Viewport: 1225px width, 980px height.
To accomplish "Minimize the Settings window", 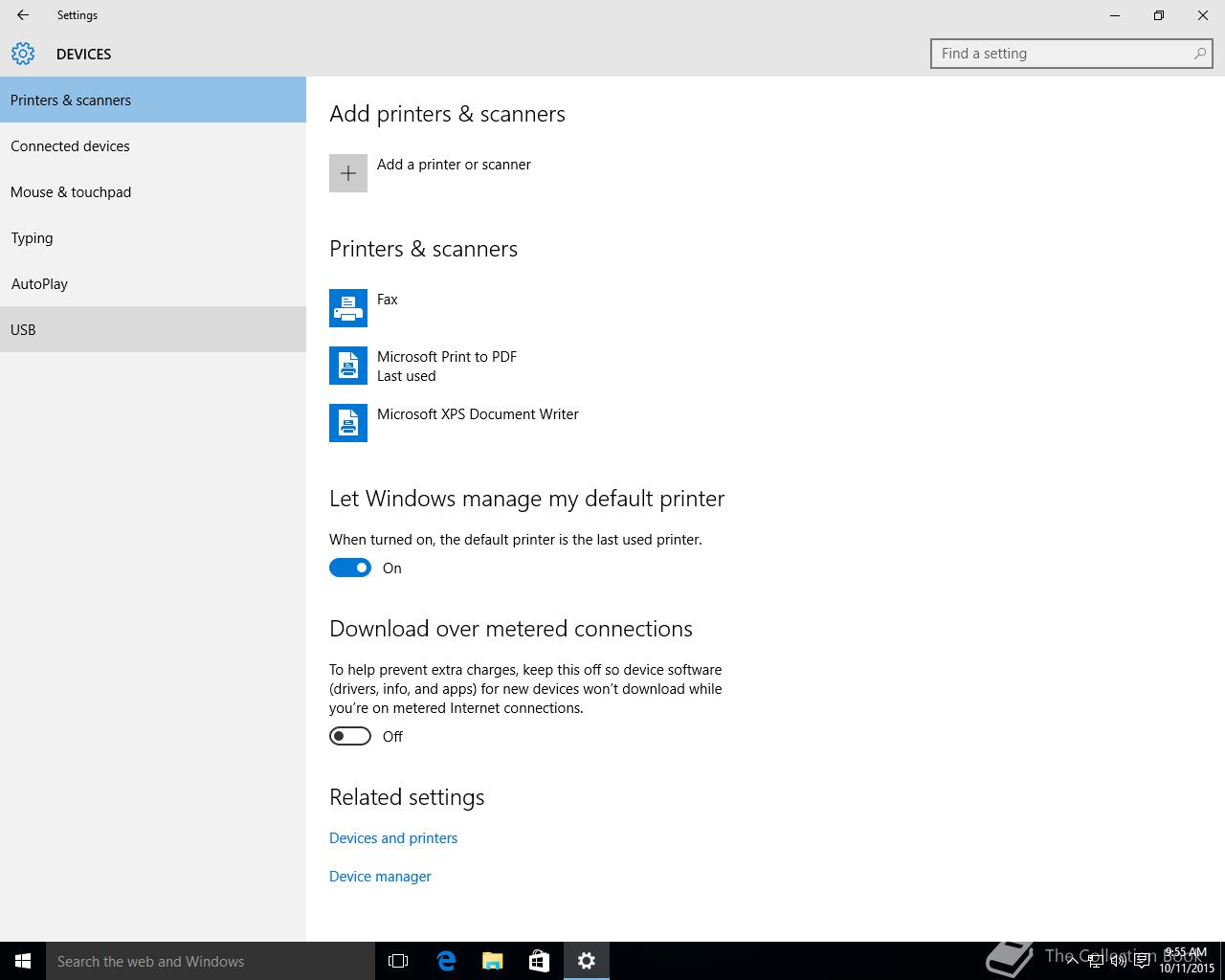I will pos(1115,15).
